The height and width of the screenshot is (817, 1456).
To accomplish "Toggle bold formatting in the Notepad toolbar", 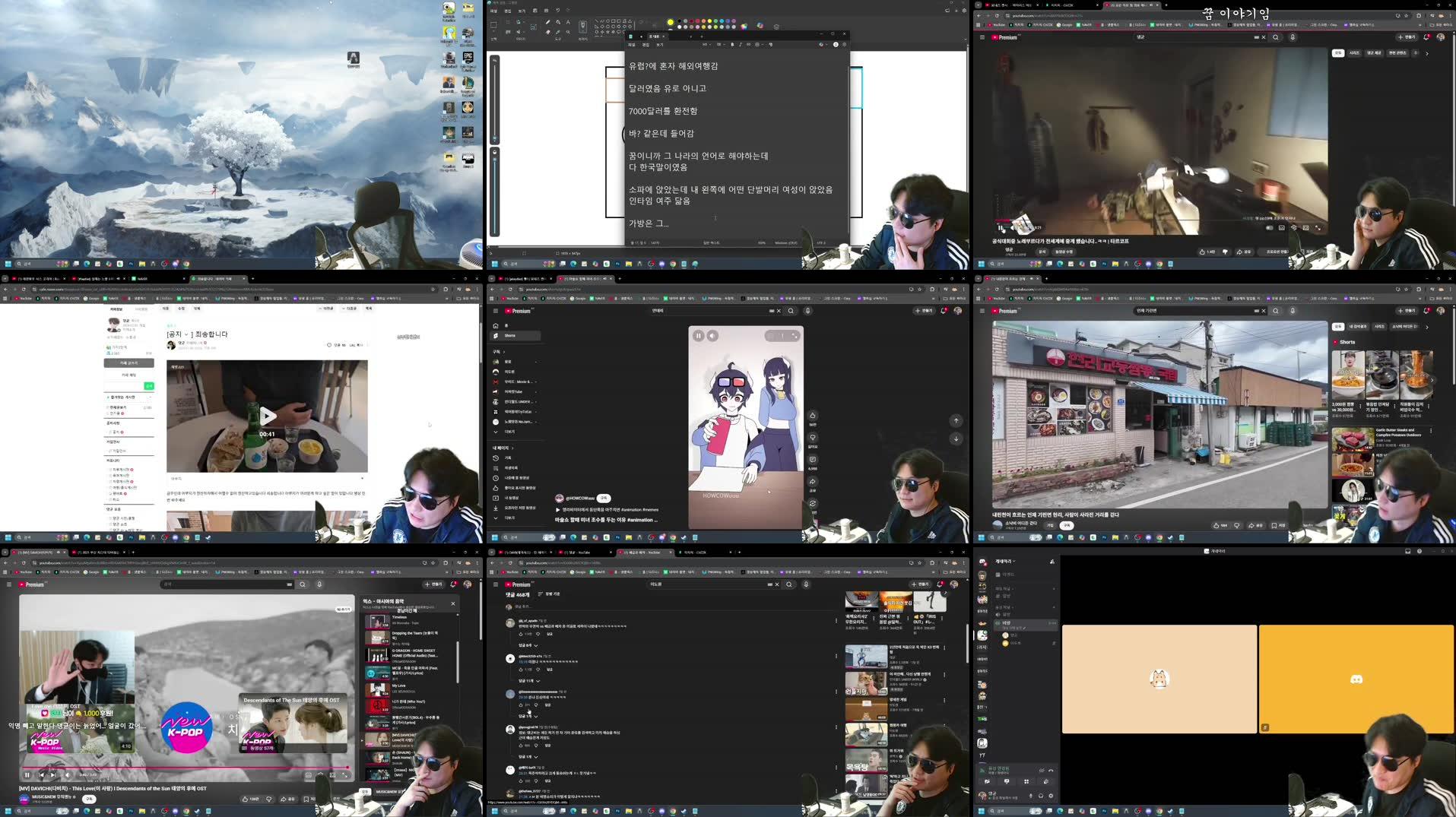I will [x=732, y=45].
